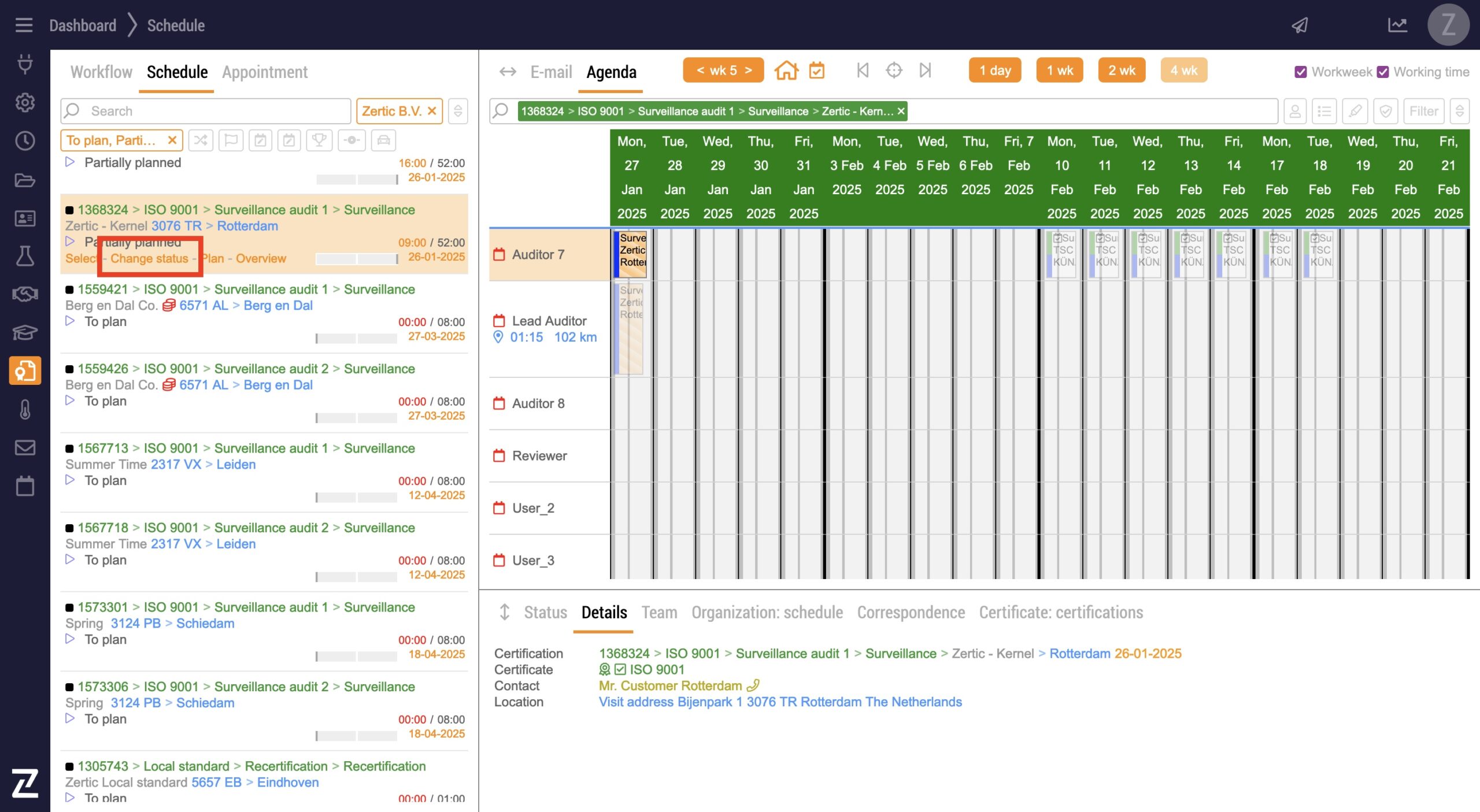Click the paper plane icon in header
1480x812 pixels.
[x=1300, y=25]
